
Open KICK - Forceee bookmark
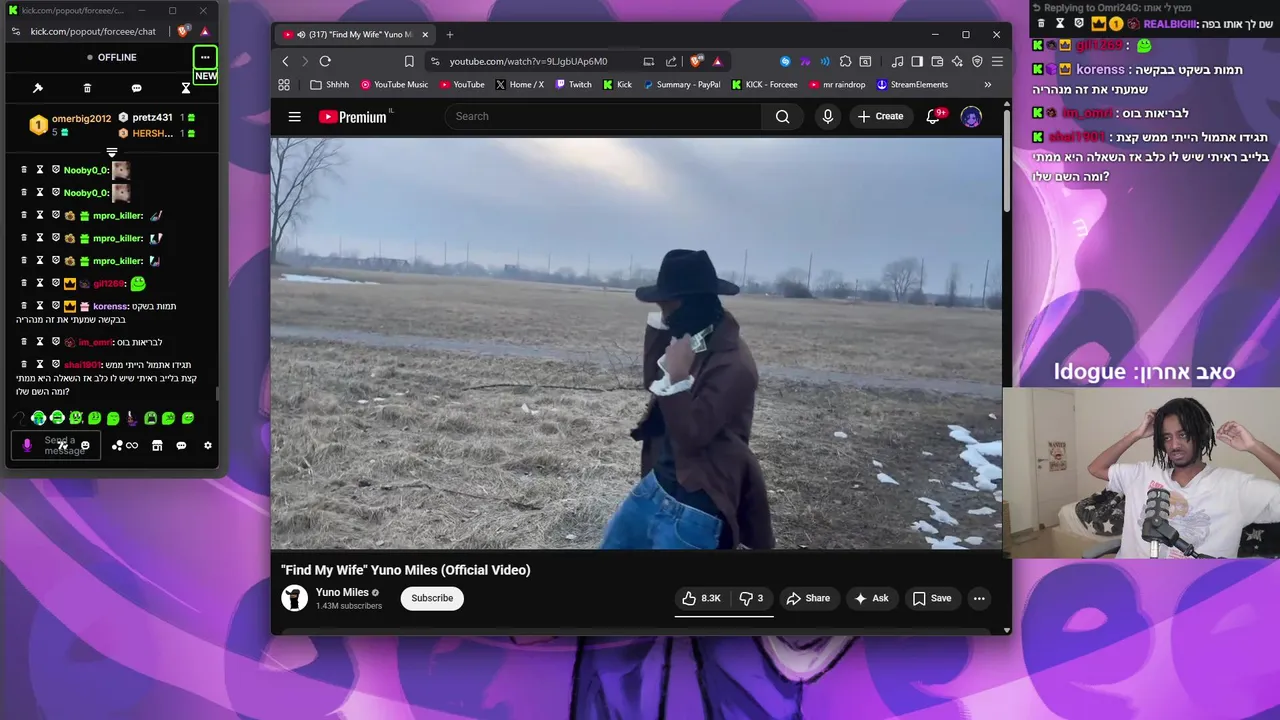pos(764,85)
